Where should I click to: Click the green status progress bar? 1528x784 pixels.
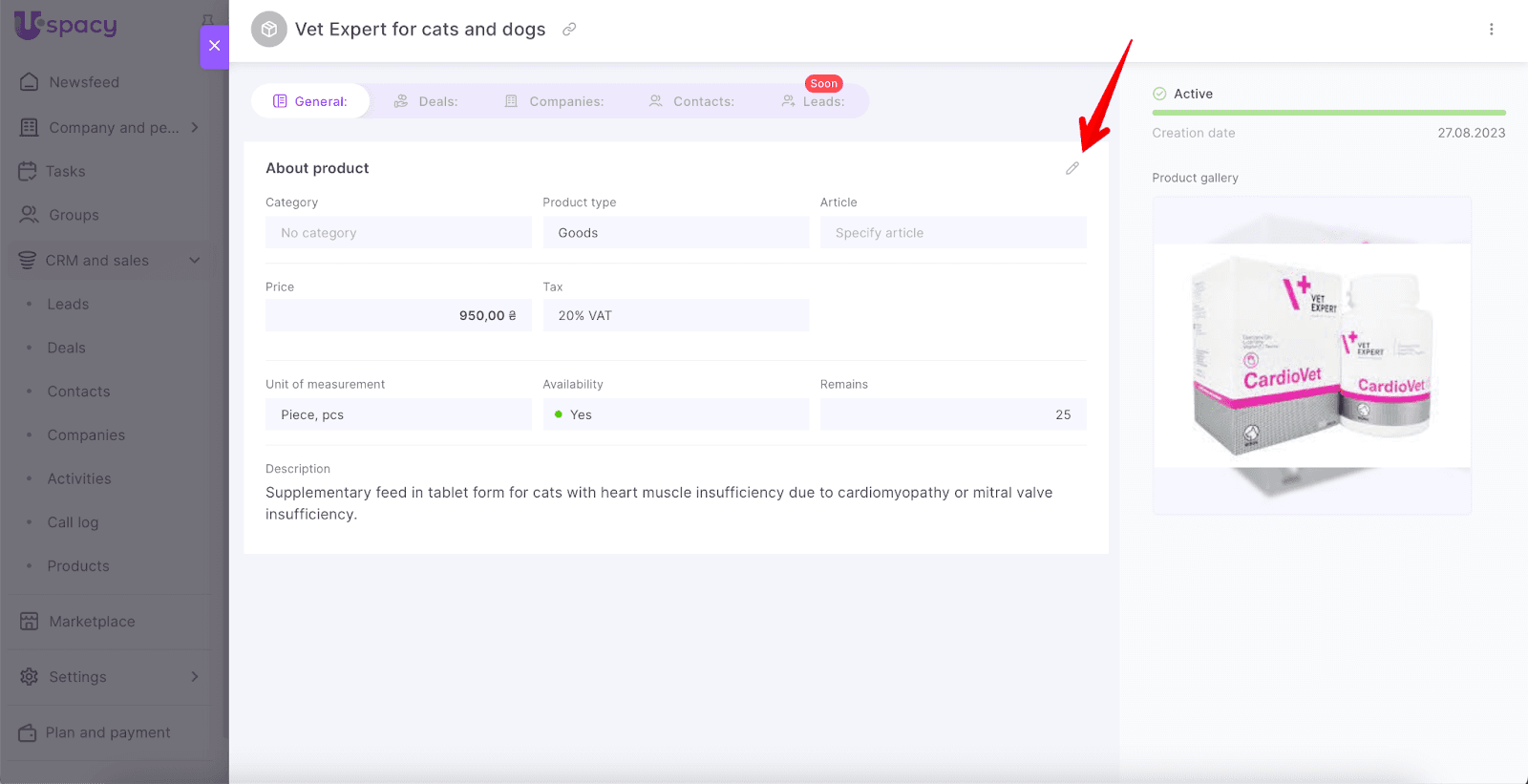click(x=1328, y=113)
